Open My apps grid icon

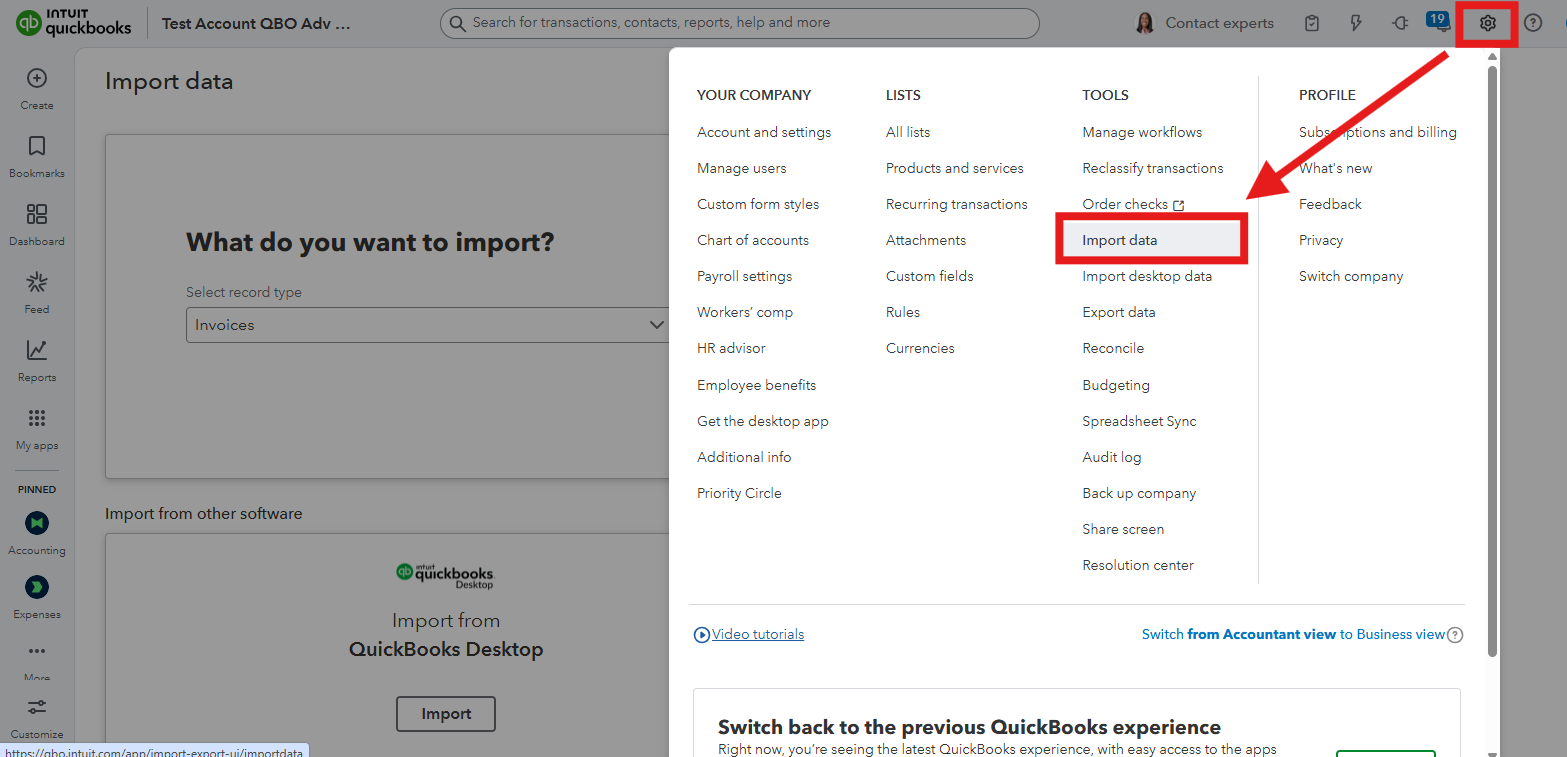coord(37,418)
